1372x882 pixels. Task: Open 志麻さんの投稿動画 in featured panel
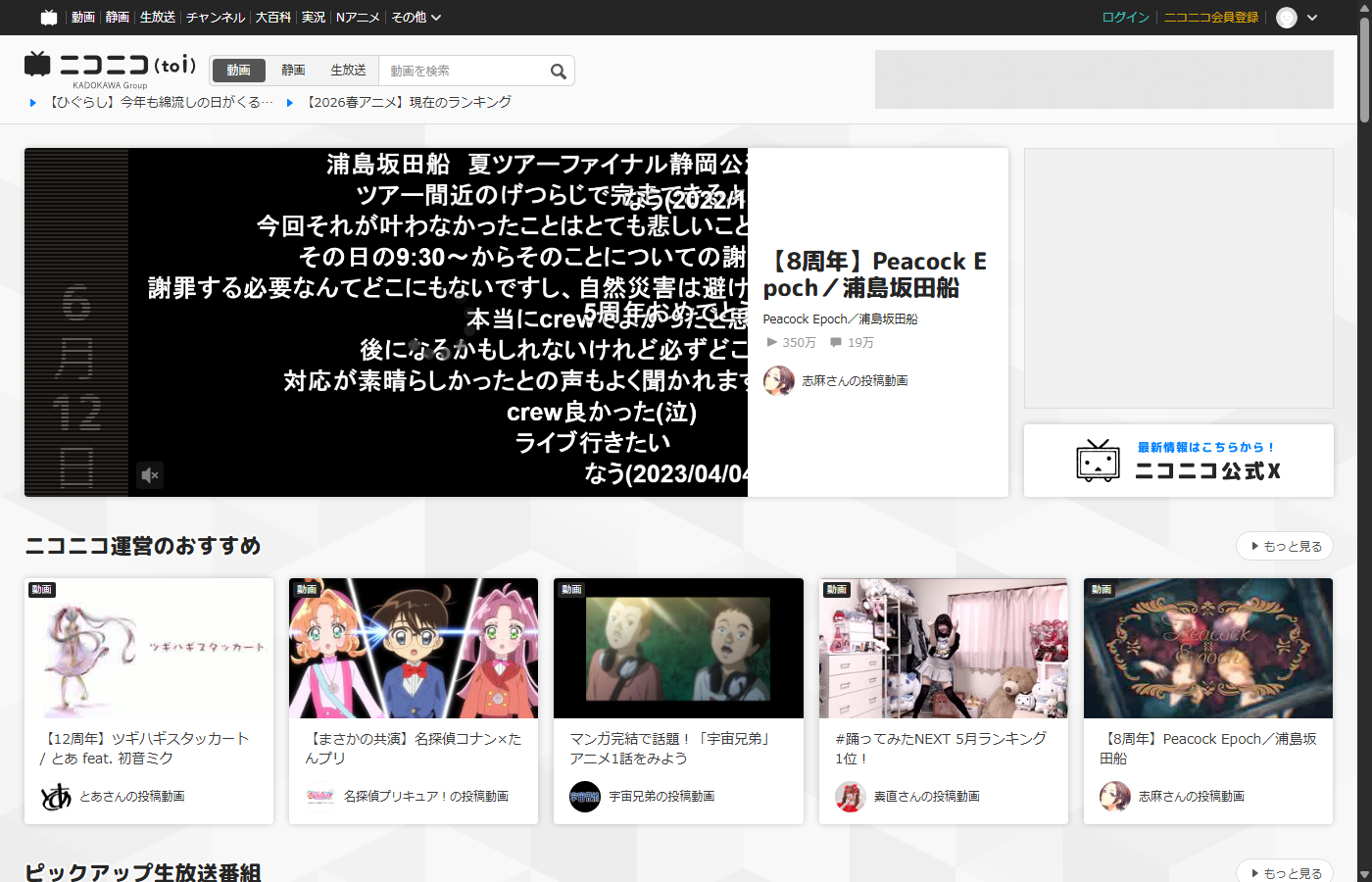tap(855, 380)
